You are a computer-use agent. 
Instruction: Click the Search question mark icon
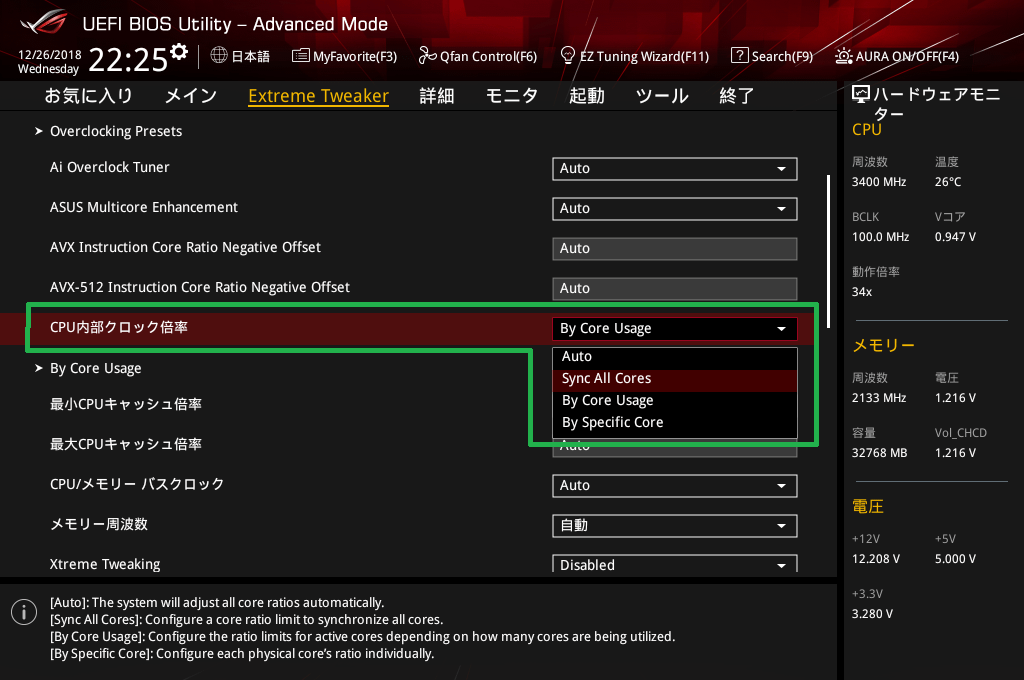pyautogui.click(x=739, y=56)
